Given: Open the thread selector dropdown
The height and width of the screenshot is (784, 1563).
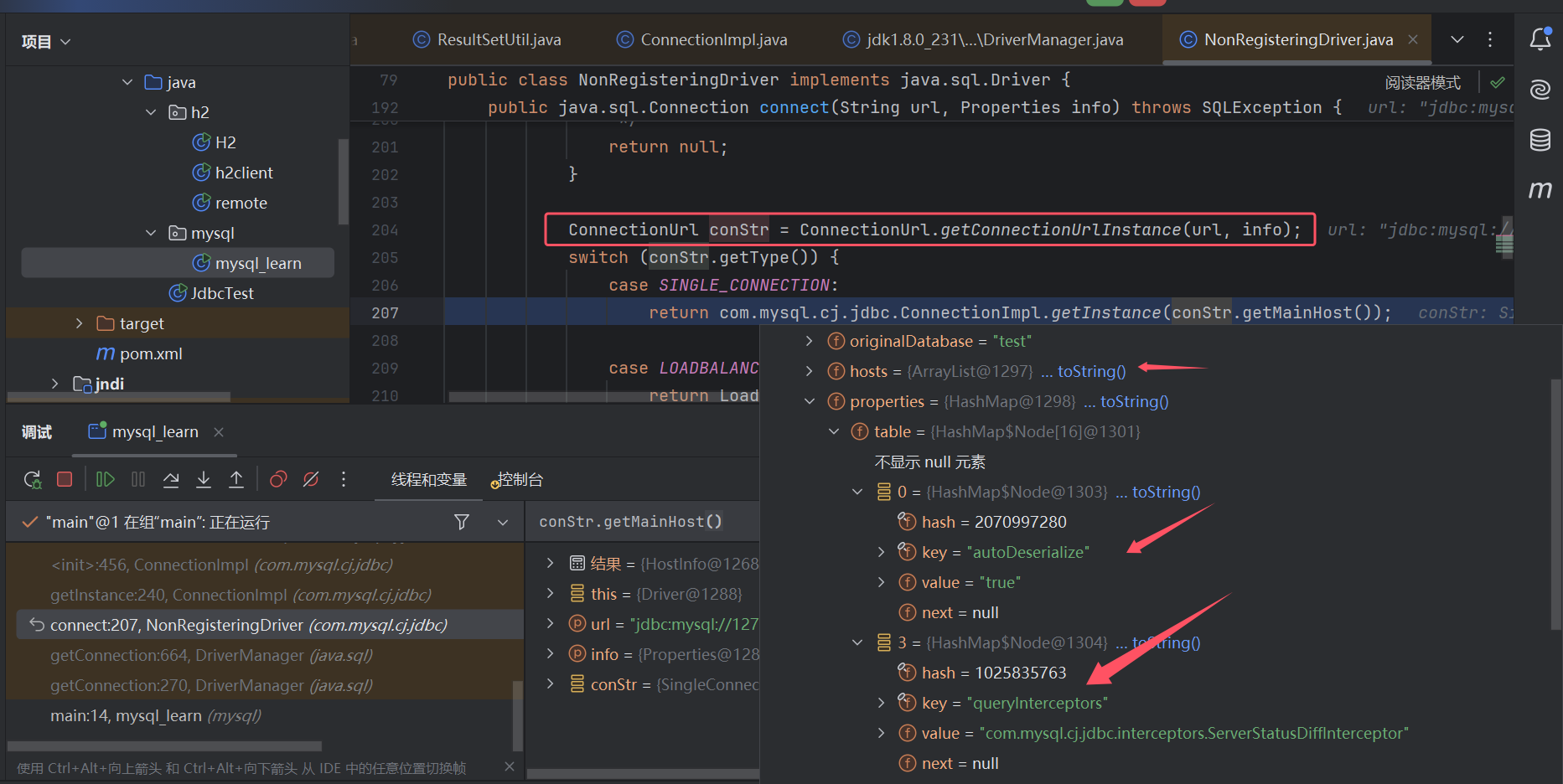Looking at the screenshot, I should tap(503, 522).
